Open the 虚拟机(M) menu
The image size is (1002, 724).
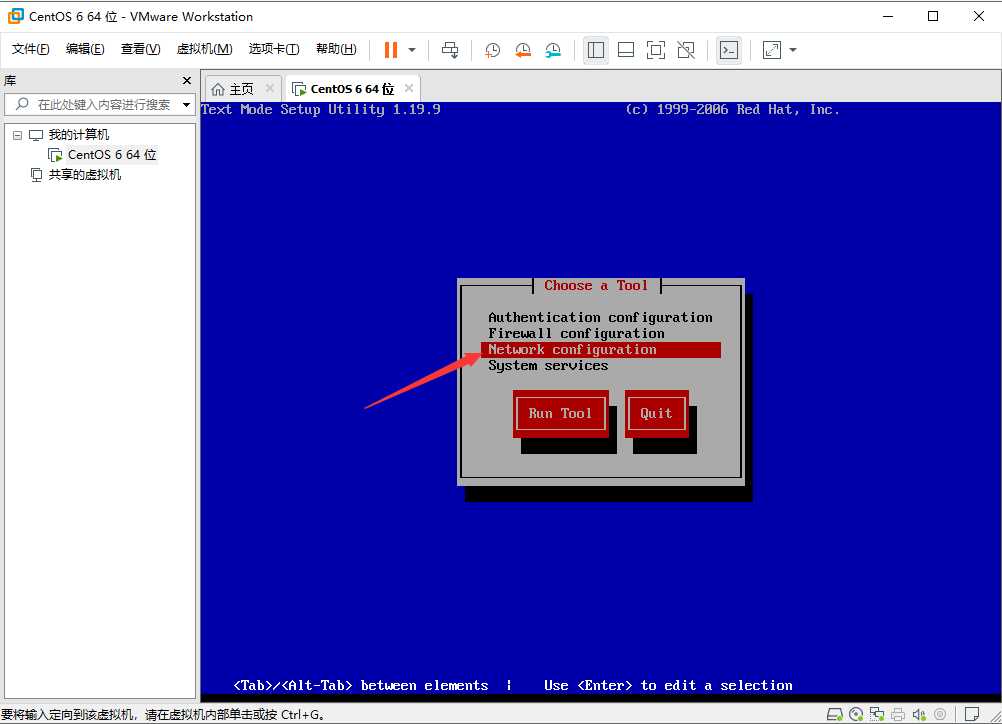coord(204,49)
